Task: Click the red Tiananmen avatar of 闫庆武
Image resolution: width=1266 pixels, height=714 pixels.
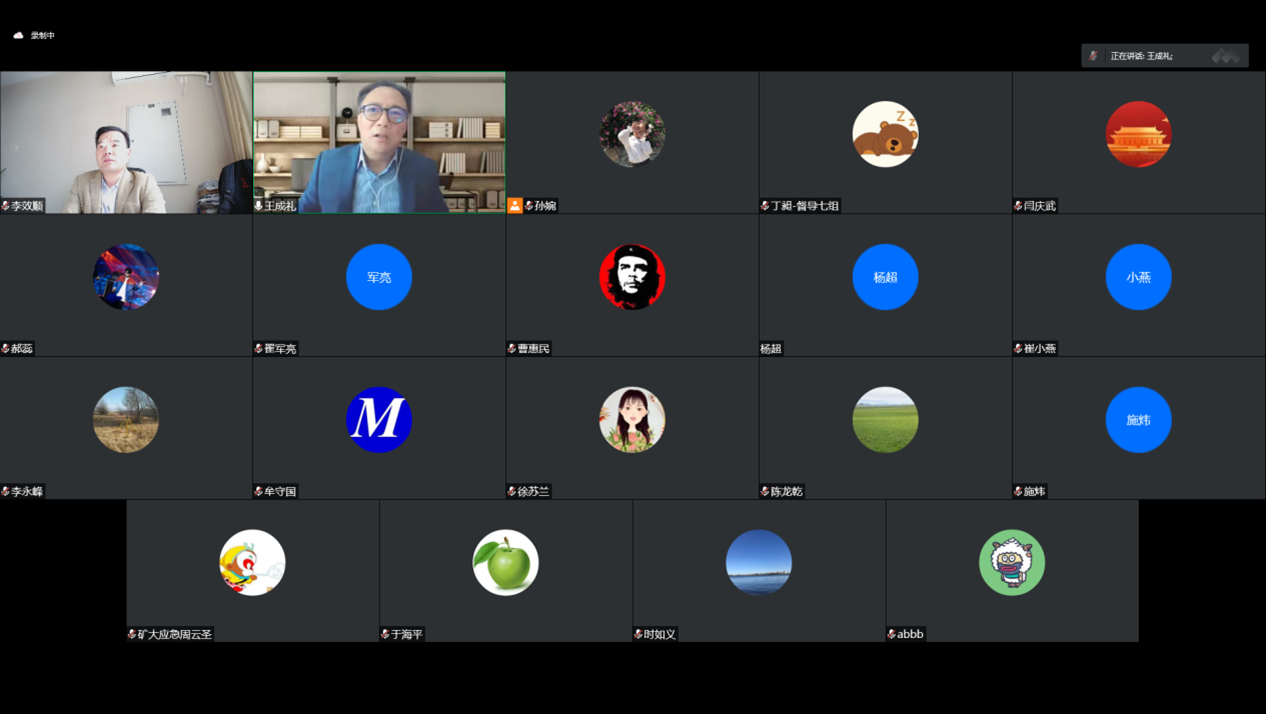Action: (x=1138, y=134)
